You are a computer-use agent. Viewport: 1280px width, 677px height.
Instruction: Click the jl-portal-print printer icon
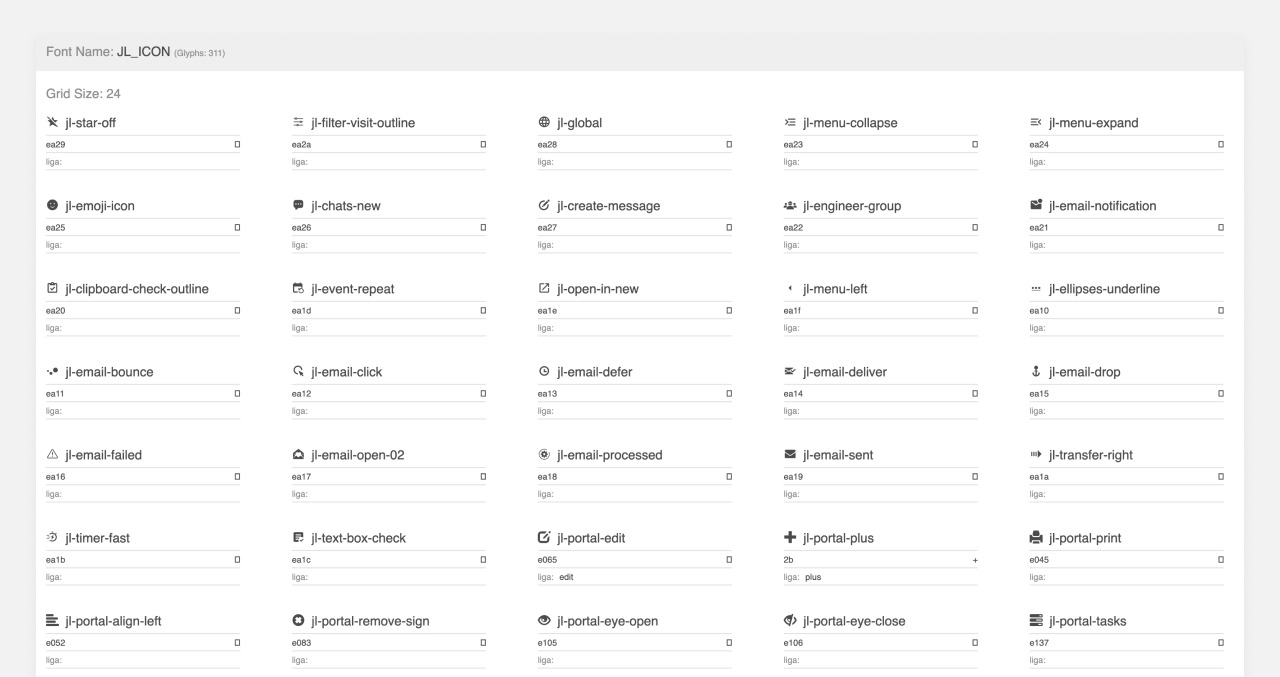(1036, 538)
